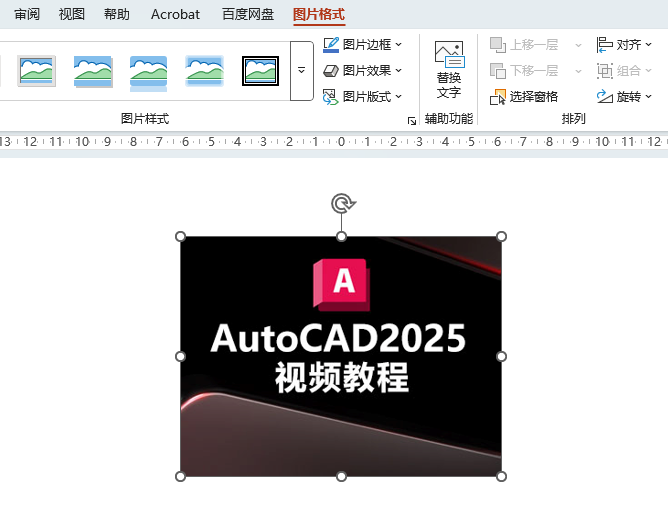Click the top-middle sizing handle of picture
The height and width of the screenshot is (528, 668).
tap(341, 237)
